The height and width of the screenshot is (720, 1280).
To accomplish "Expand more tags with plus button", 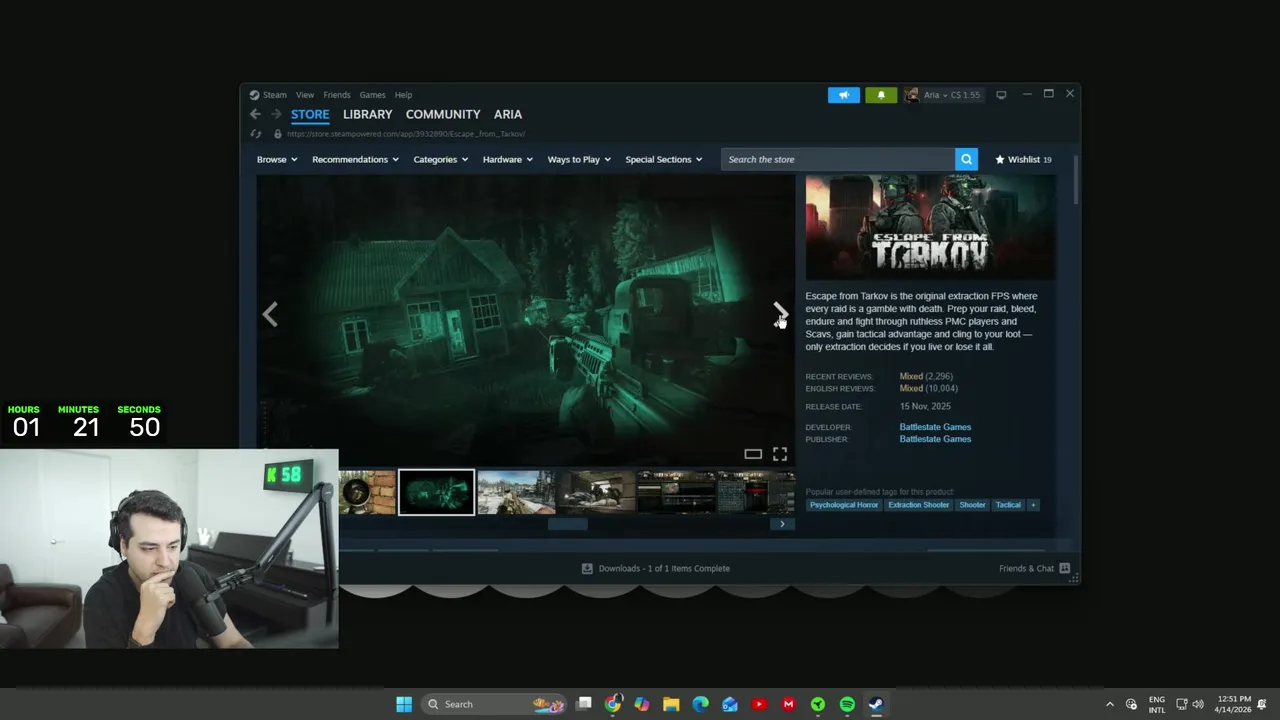I will point(1033,505).
